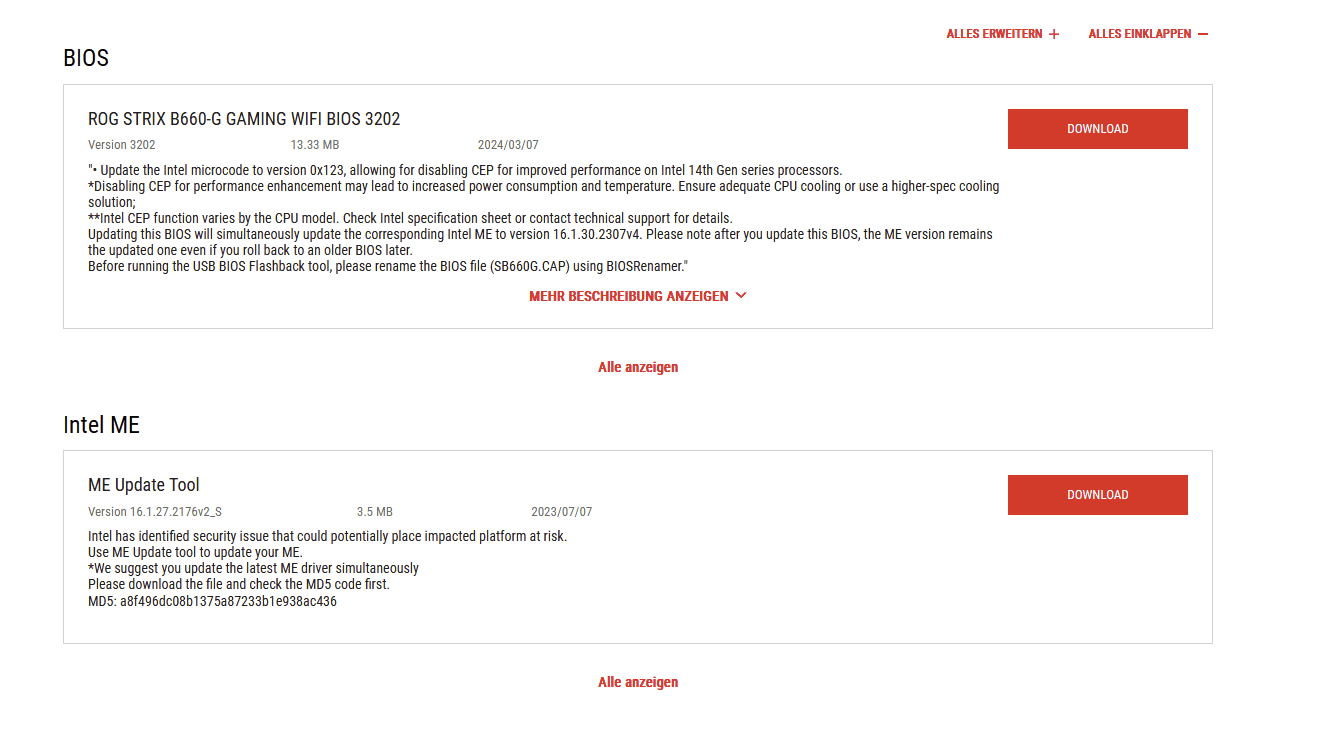Image resolution: width=1328 pixels, height=738 pixels.
Task: Select the ME Update Tool title
Action: tap(144, 485)
